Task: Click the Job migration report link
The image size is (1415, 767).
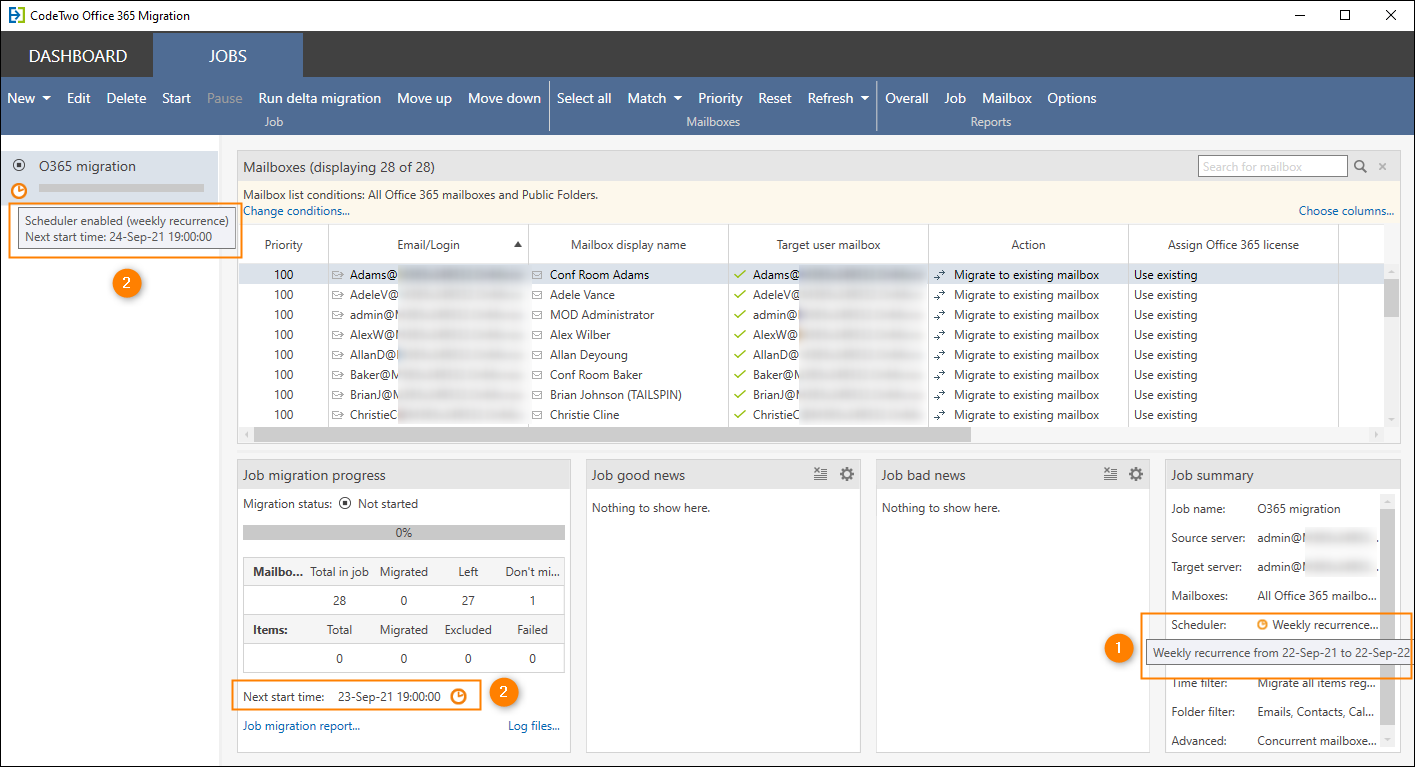Action: pyautogui.click(x=300, y=725)
